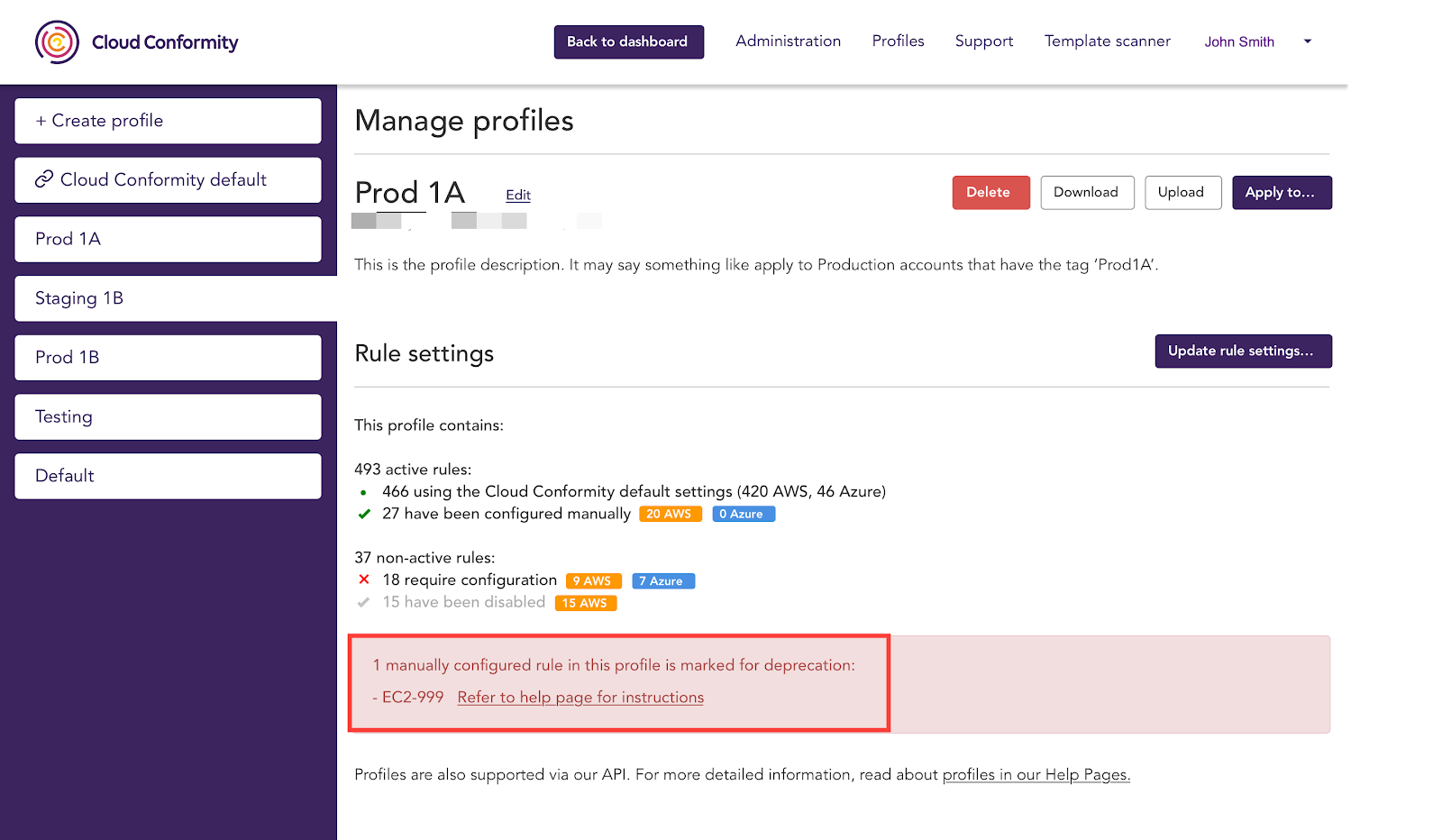Select the Prod 1A profile in sidebar
Viewport: 1442px width, 840px height.
[168, 239]
